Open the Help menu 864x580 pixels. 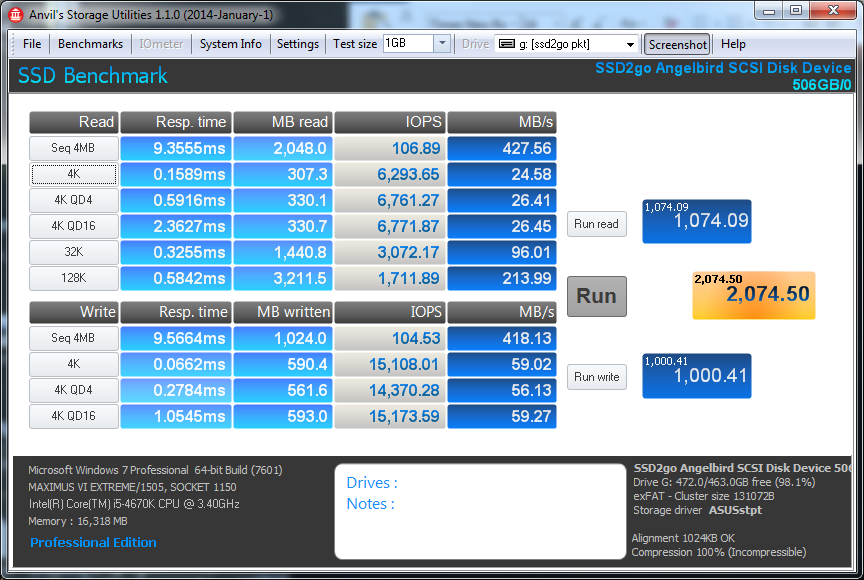tap(733, 44)
